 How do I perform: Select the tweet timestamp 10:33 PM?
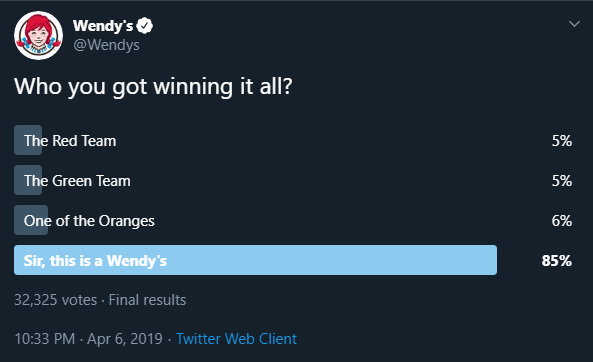(x=45, y=339)
